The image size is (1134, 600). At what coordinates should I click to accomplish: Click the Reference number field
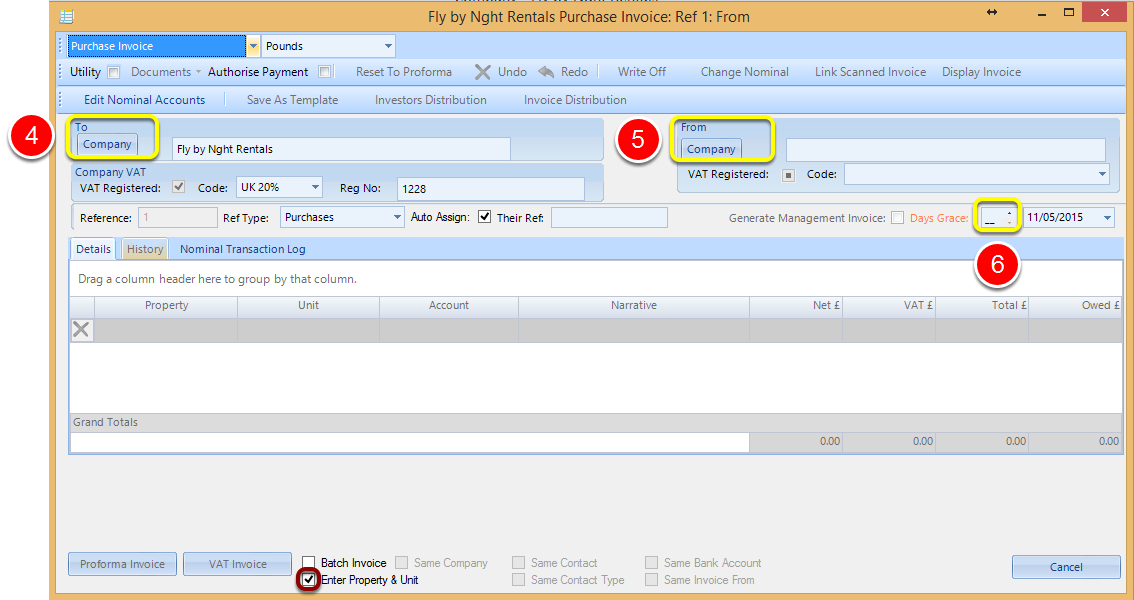(178, 218)
